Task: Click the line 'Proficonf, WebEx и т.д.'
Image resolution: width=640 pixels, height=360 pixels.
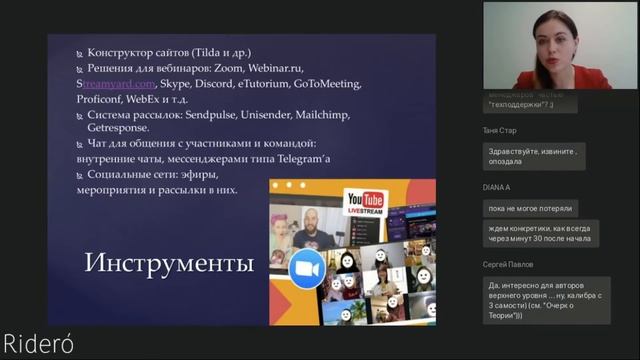Action: [x=132, y=99]
